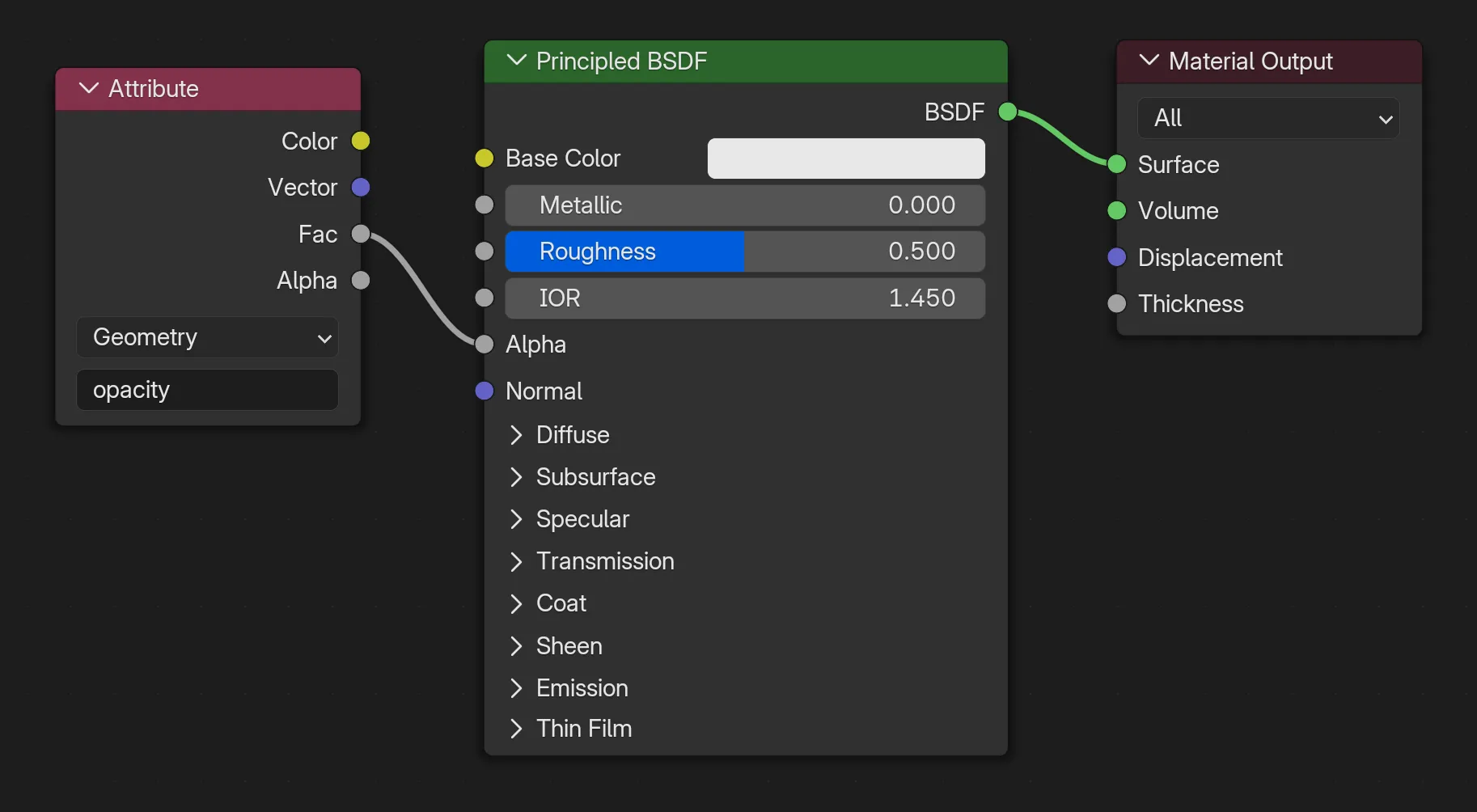
Task: Click the Thickness input socket on Material Output
Action: point(1117,304)
